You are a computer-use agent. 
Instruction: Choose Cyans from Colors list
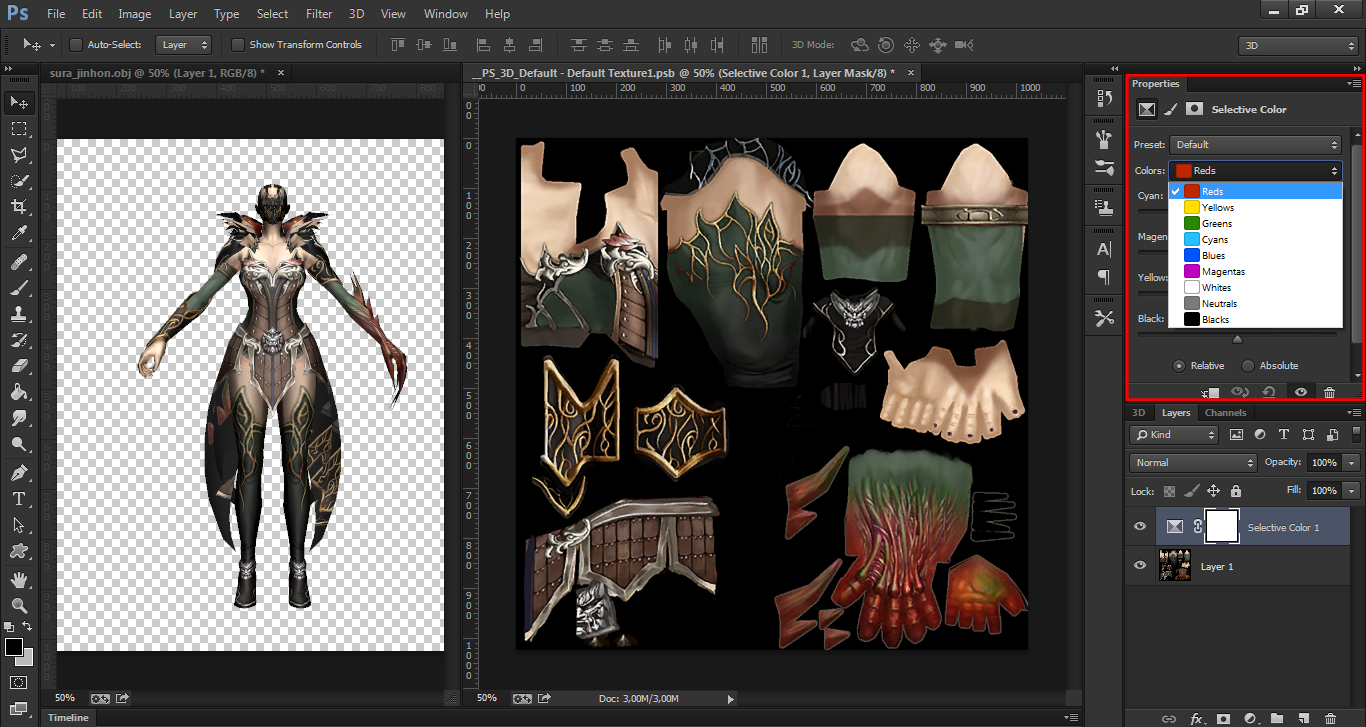1255,240
